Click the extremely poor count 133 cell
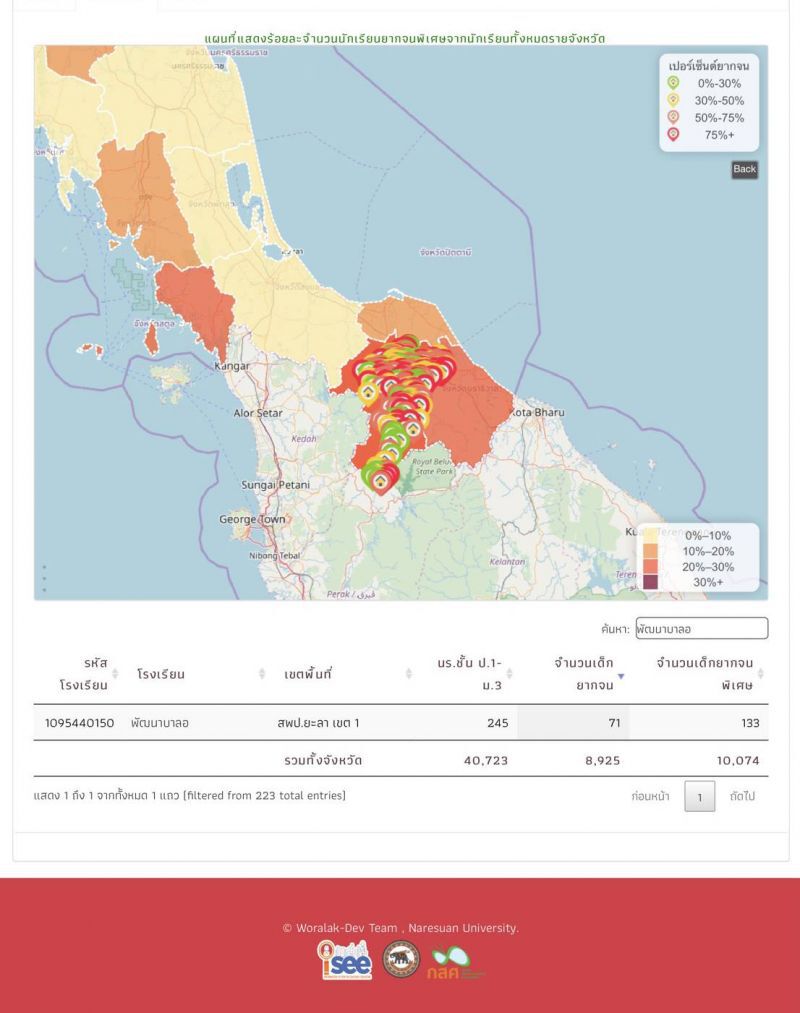The width and height of the screenshot is (800, 1013). (750, 723)
